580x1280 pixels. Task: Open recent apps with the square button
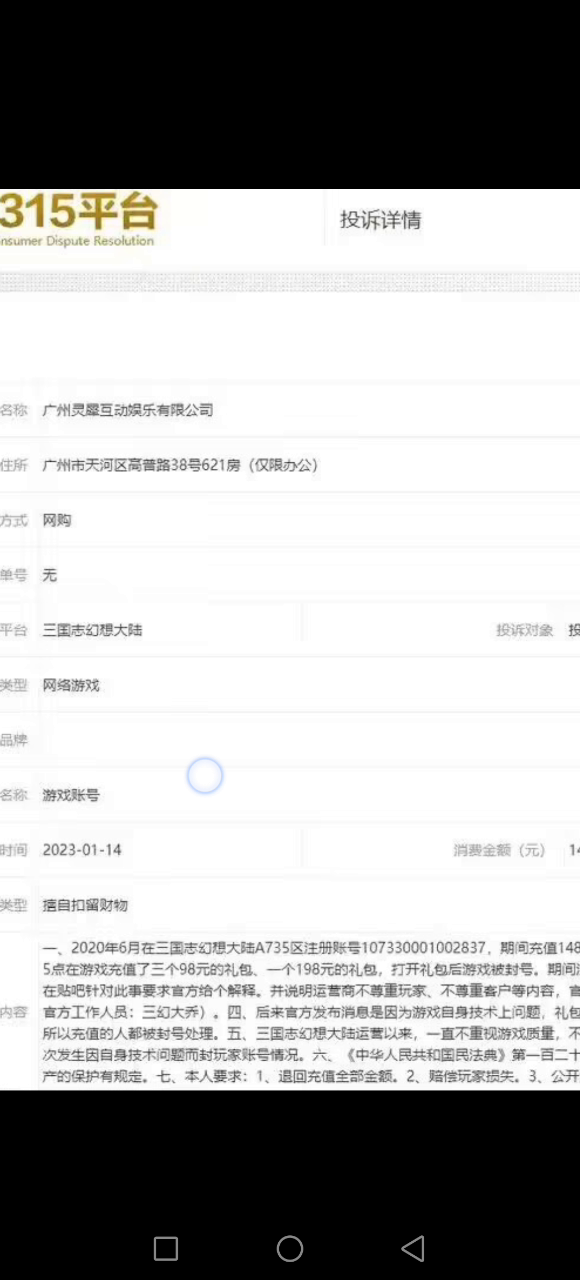pyautogui.click(x=166, y=1248)
